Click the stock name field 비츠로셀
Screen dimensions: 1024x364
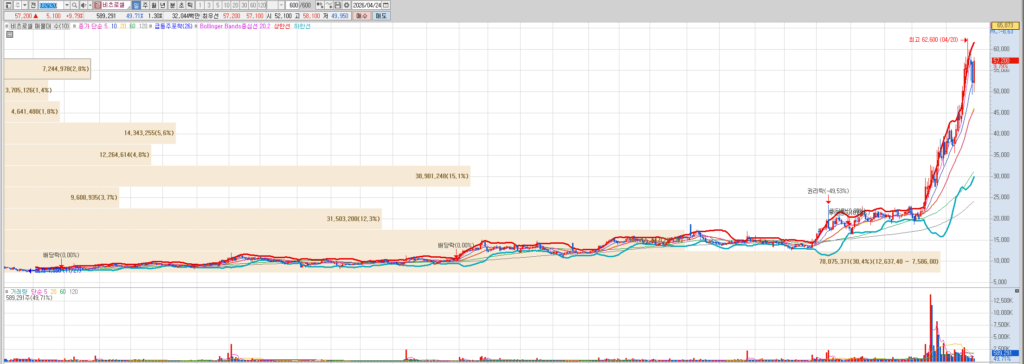116,5
